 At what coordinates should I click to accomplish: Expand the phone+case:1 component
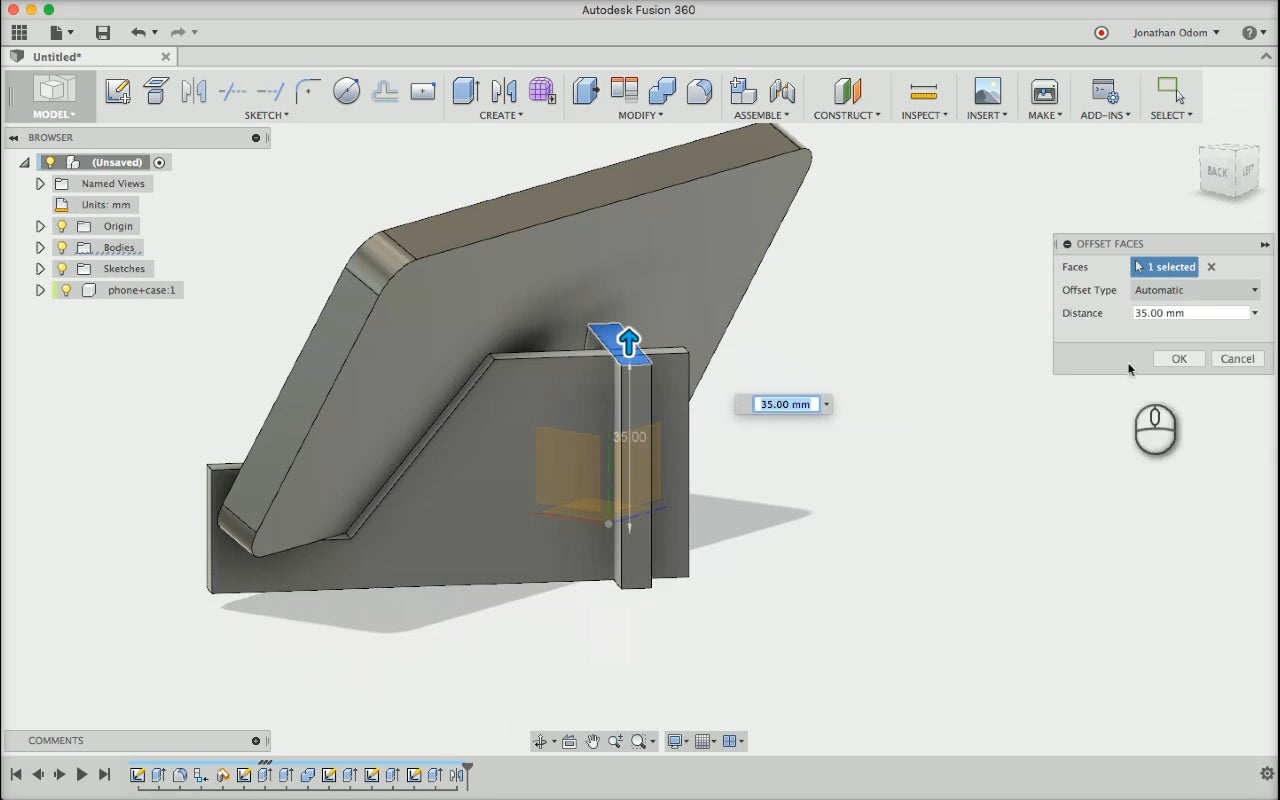(40, 290)
